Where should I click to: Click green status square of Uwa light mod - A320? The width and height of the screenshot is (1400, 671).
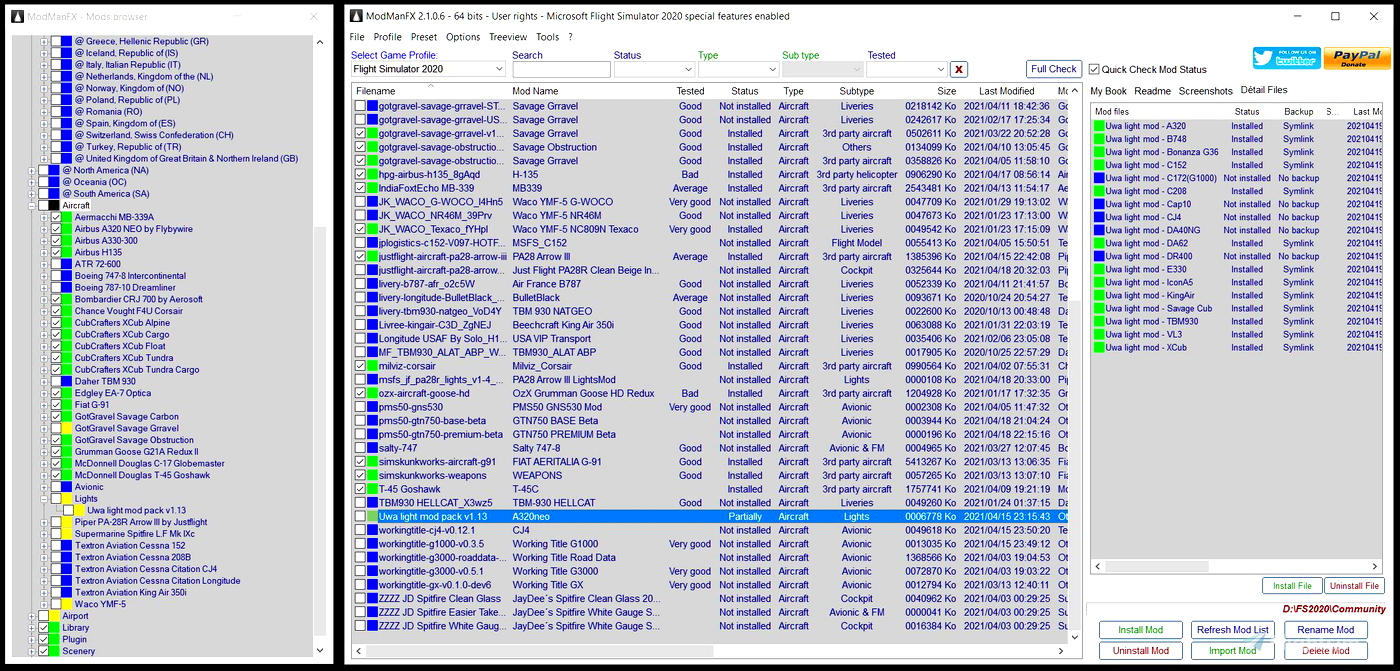click(x=1099, y=127)
